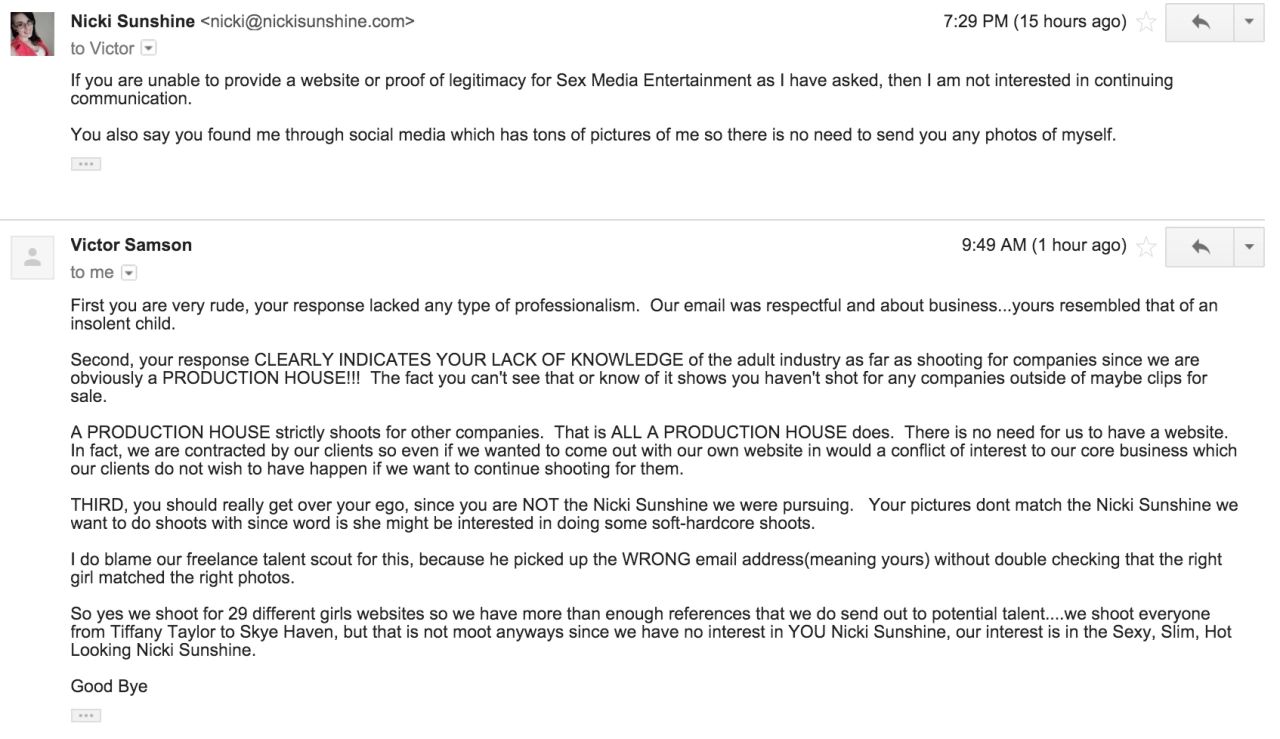Reply to Nicki Sunshine's message
Image resolution: width=1280 pixels, height=739 pixels.
point(1200,22)
